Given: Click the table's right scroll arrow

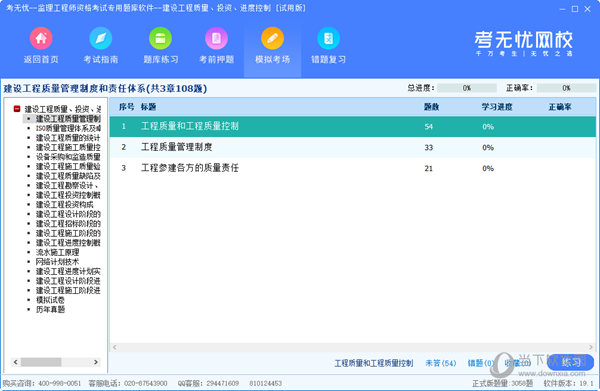Looking at the screenshot, I should pos(591,347).
